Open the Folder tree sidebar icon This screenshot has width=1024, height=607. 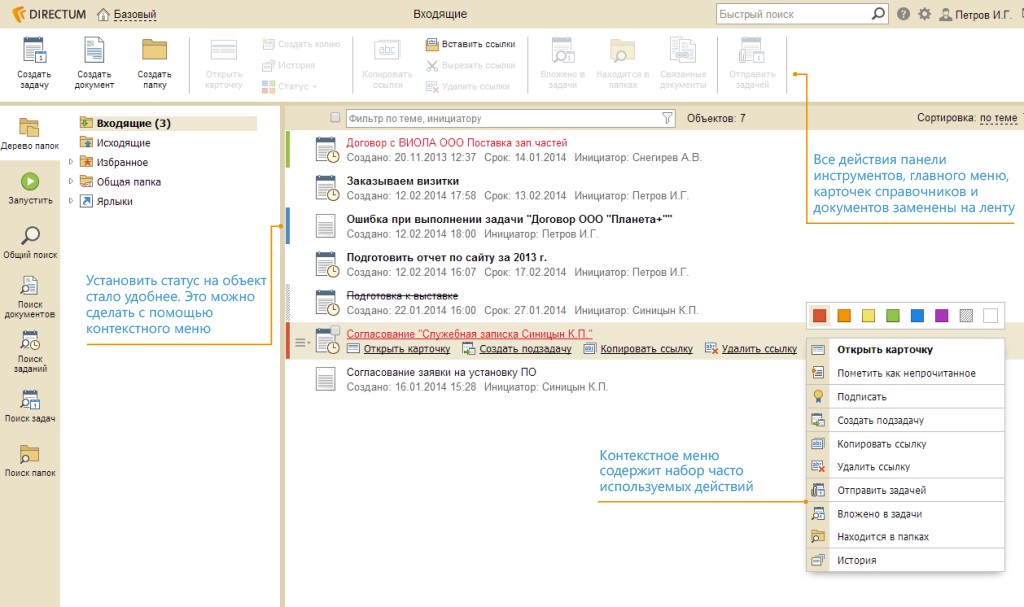[29, 128]
